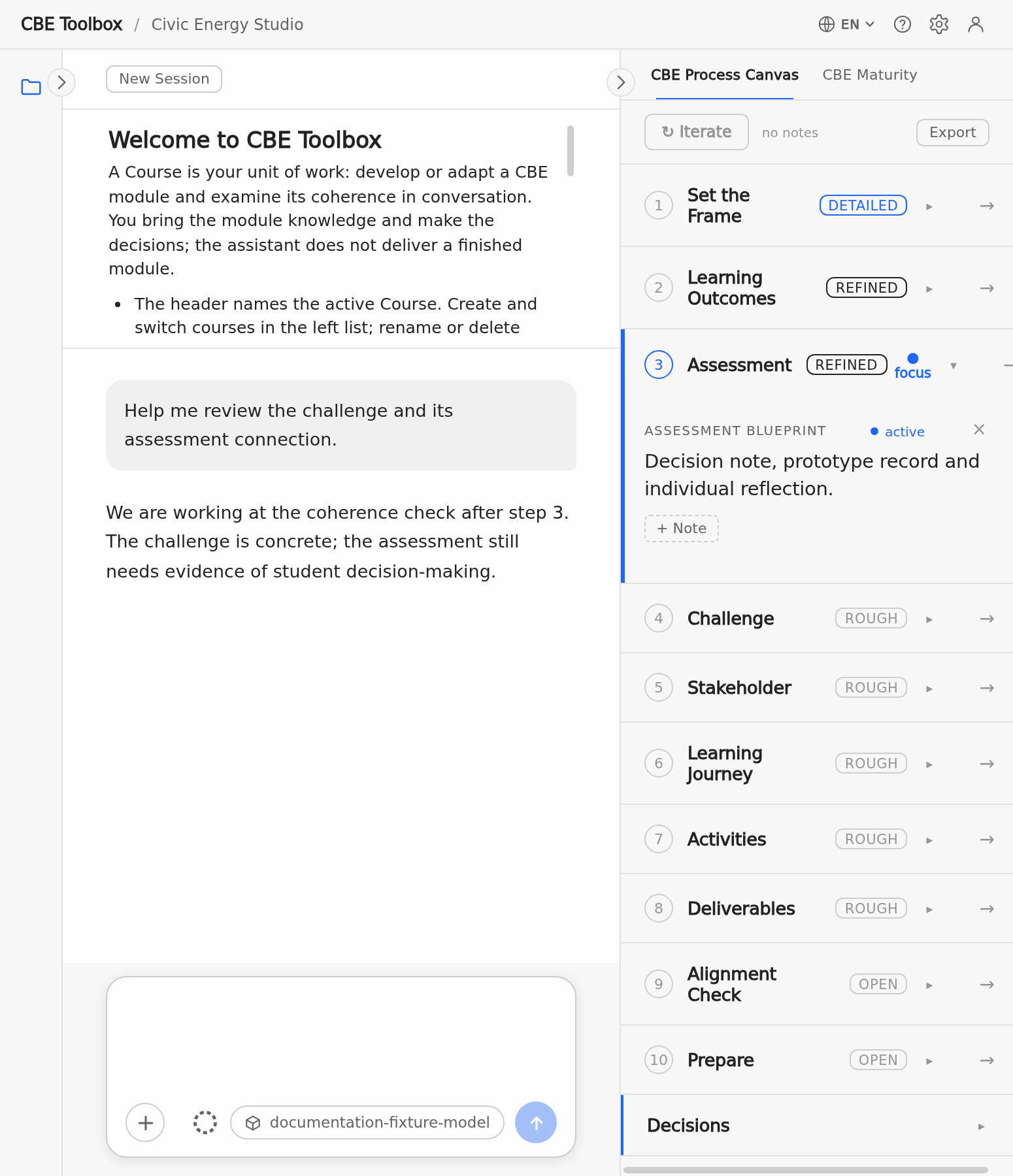
Task: Switch to CBE Maturity tab
Action: tap(870, 75)
